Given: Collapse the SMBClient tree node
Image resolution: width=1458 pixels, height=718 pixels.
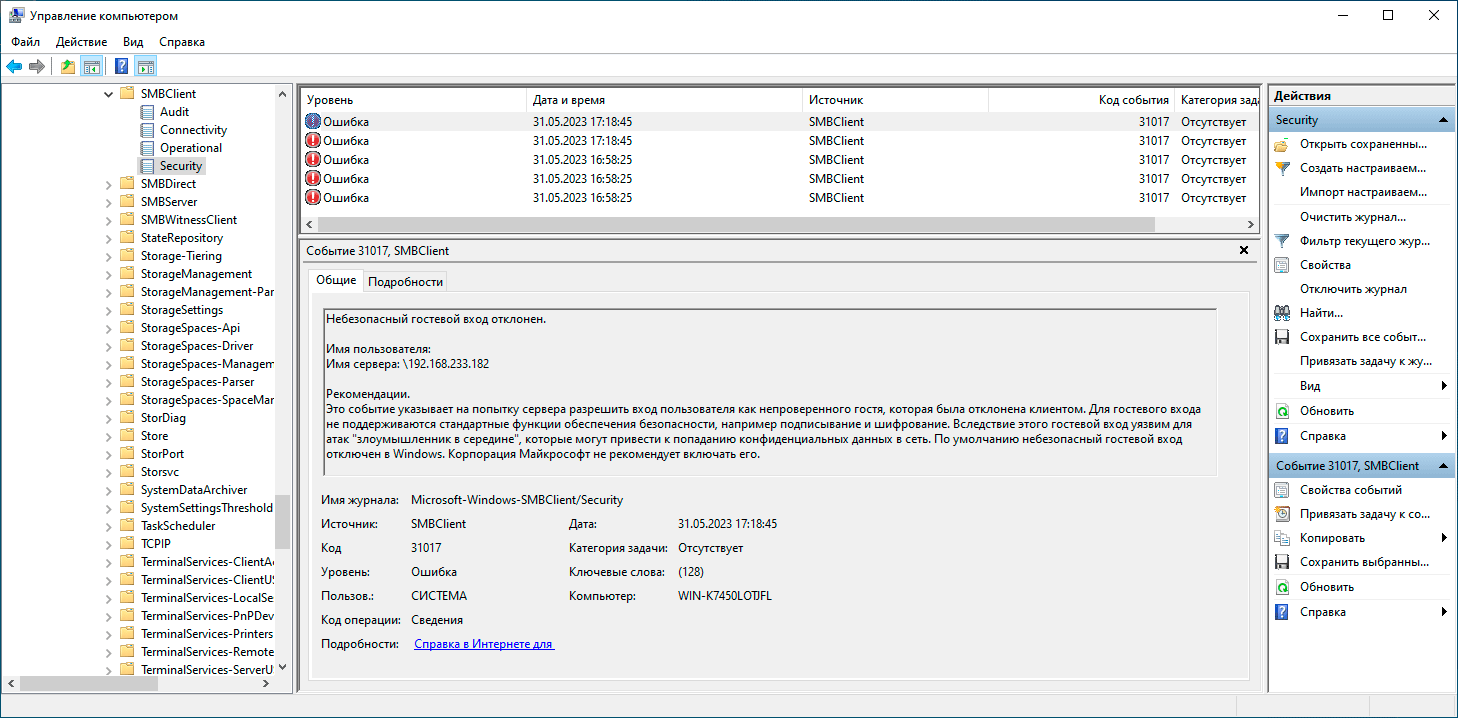Looking at the screenshot, I should click(109, 94).
